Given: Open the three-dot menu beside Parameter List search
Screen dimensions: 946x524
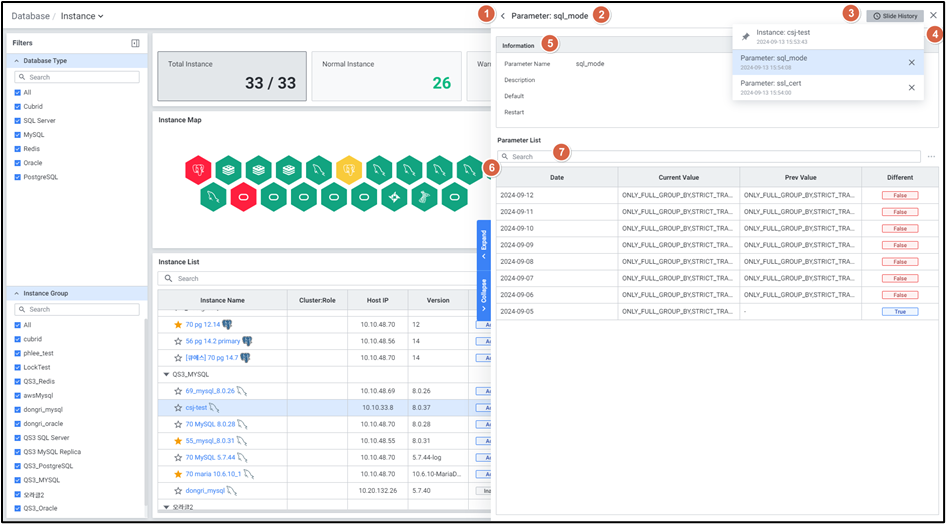Looking at the screenshot, I should [x=931, y=157].
